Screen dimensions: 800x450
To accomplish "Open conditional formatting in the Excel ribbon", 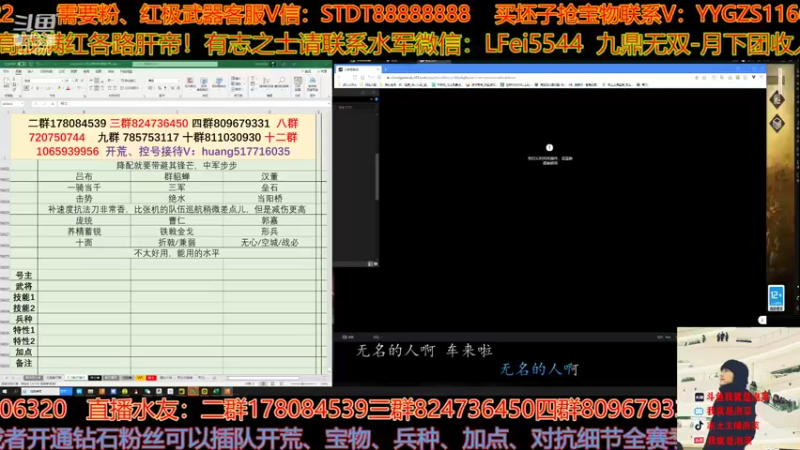I will pyautogui.click(x=190, y=84).
